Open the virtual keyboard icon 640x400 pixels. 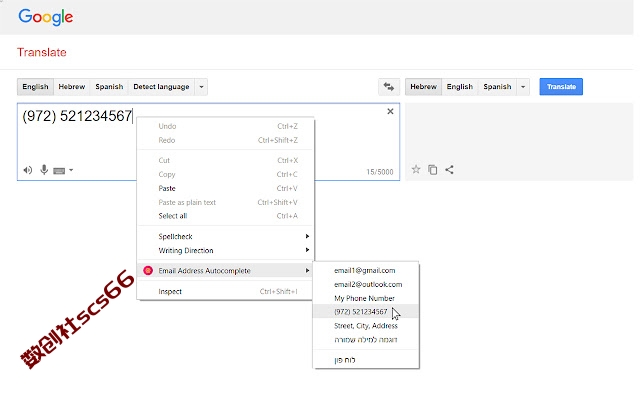tap(59, 171)
